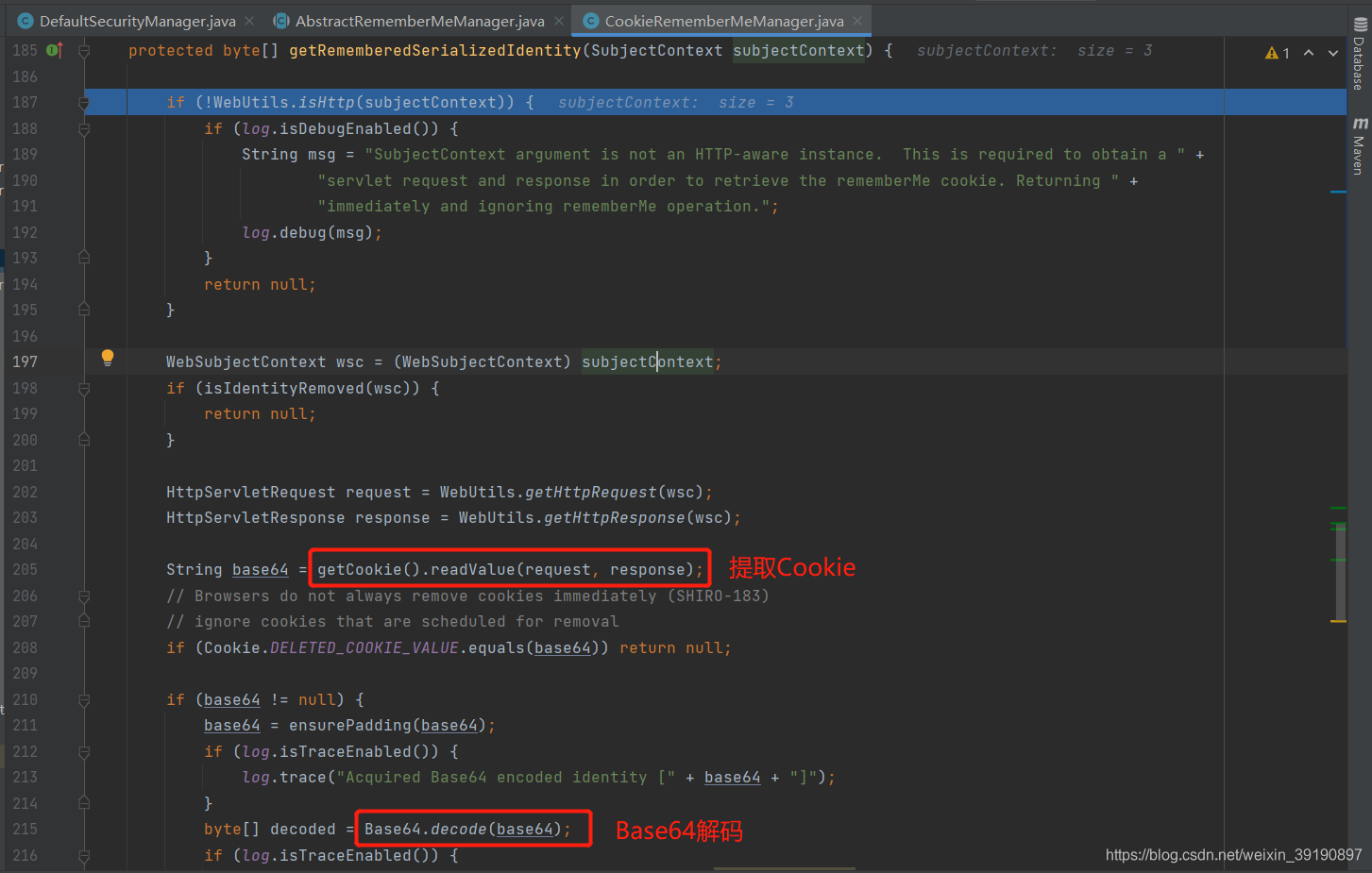The height and width of the screenshot is (873, 1372).
Task: Go to previous highlighted error arrow
Action: [1309, 53]
